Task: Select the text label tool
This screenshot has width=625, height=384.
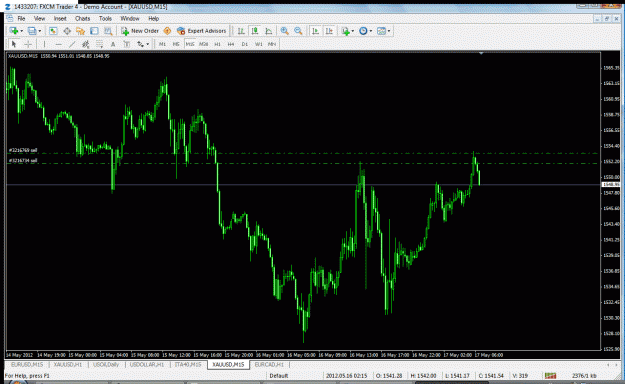Action: pyautogui.click(x=126, y=44)
